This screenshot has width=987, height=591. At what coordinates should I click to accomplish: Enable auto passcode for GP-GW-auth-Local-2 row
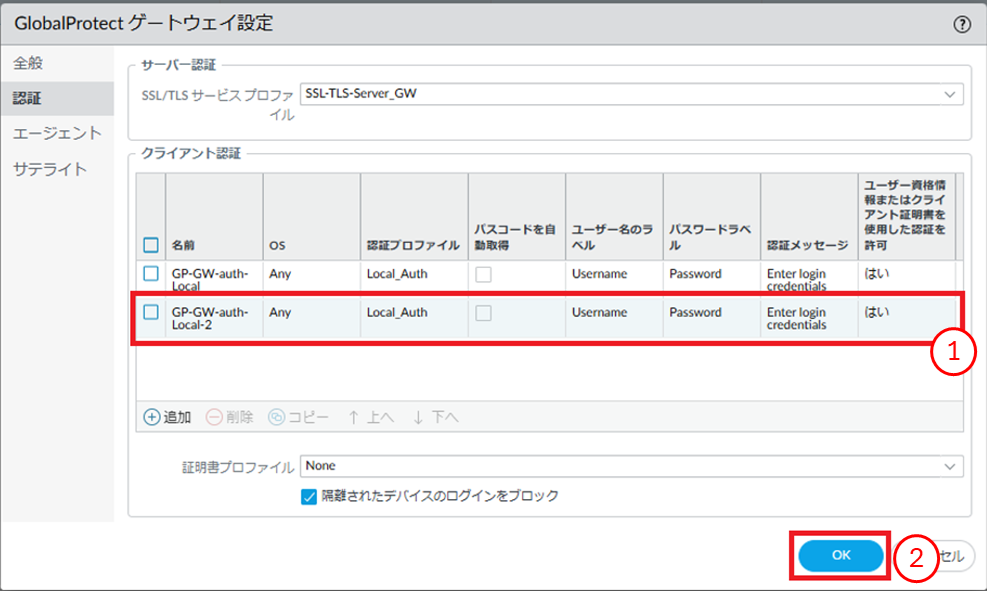(483, 313)
